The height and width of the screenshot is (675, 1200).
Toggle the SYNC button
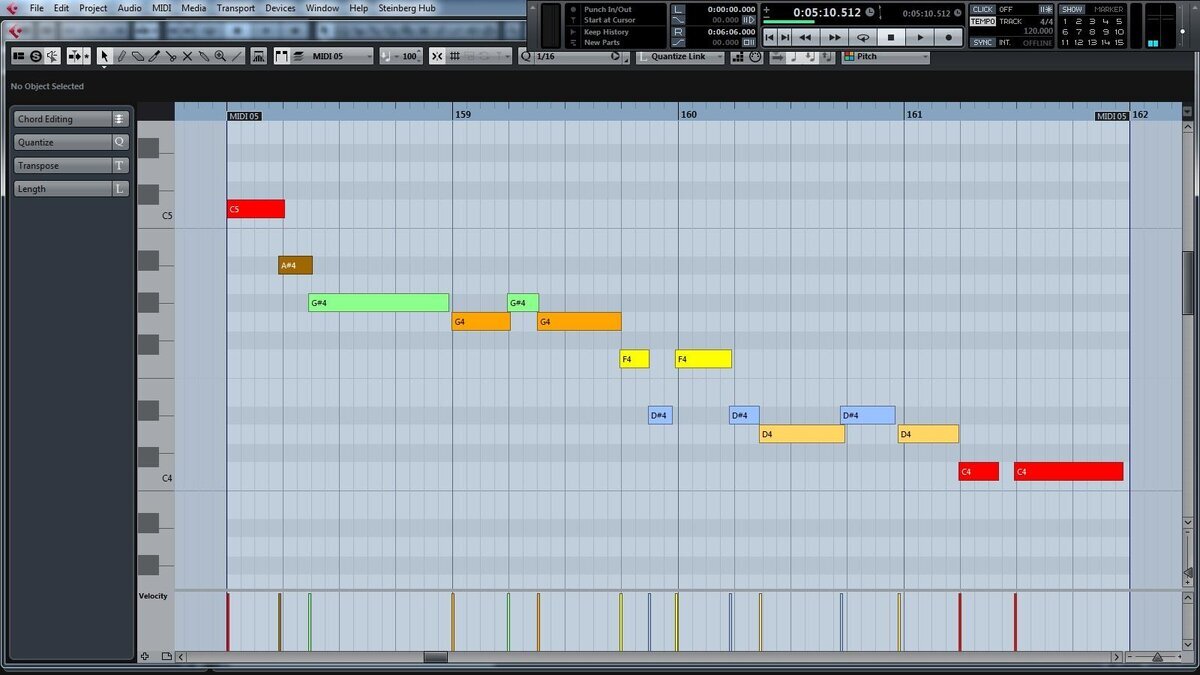[983, 42]
